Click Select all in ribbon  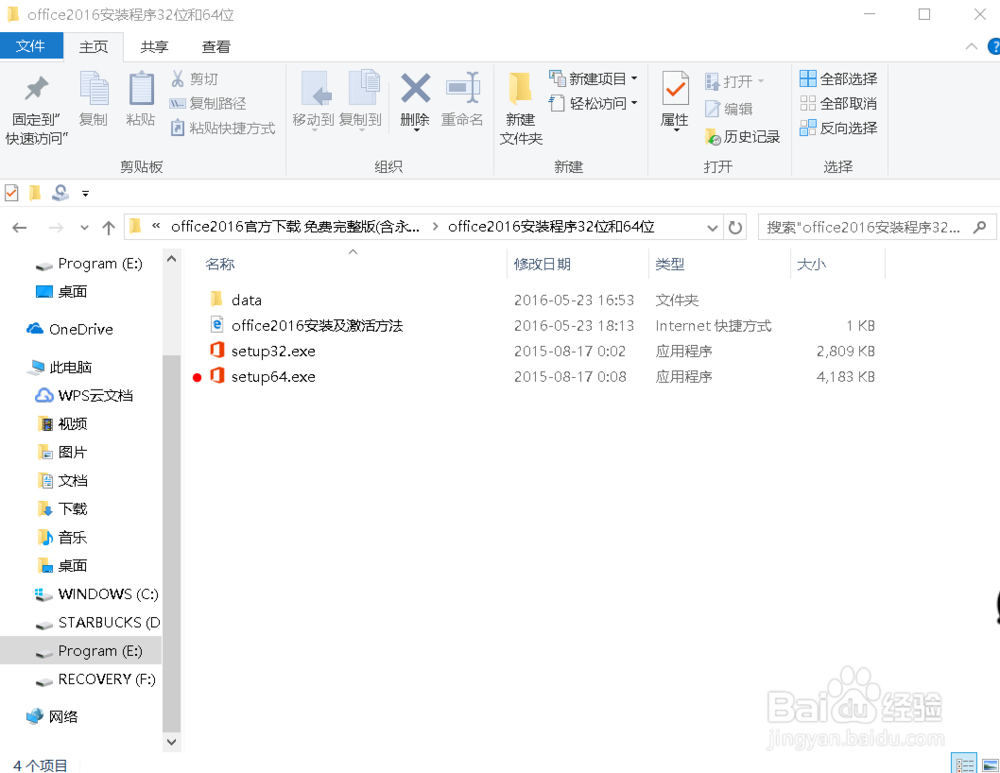click(x=838, y=78)
